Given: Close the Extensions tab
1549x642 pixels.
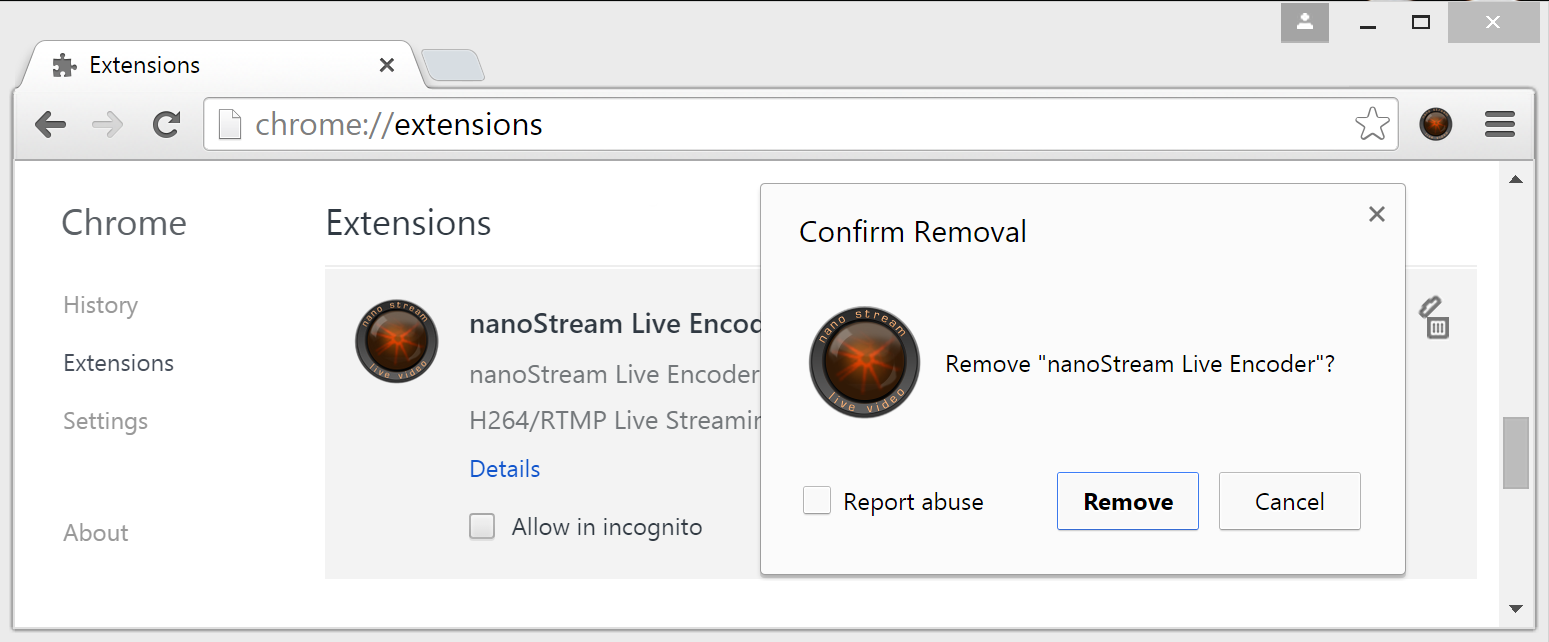Looking at the screenshot, I should pyautogui.click(x=387, y=65).
